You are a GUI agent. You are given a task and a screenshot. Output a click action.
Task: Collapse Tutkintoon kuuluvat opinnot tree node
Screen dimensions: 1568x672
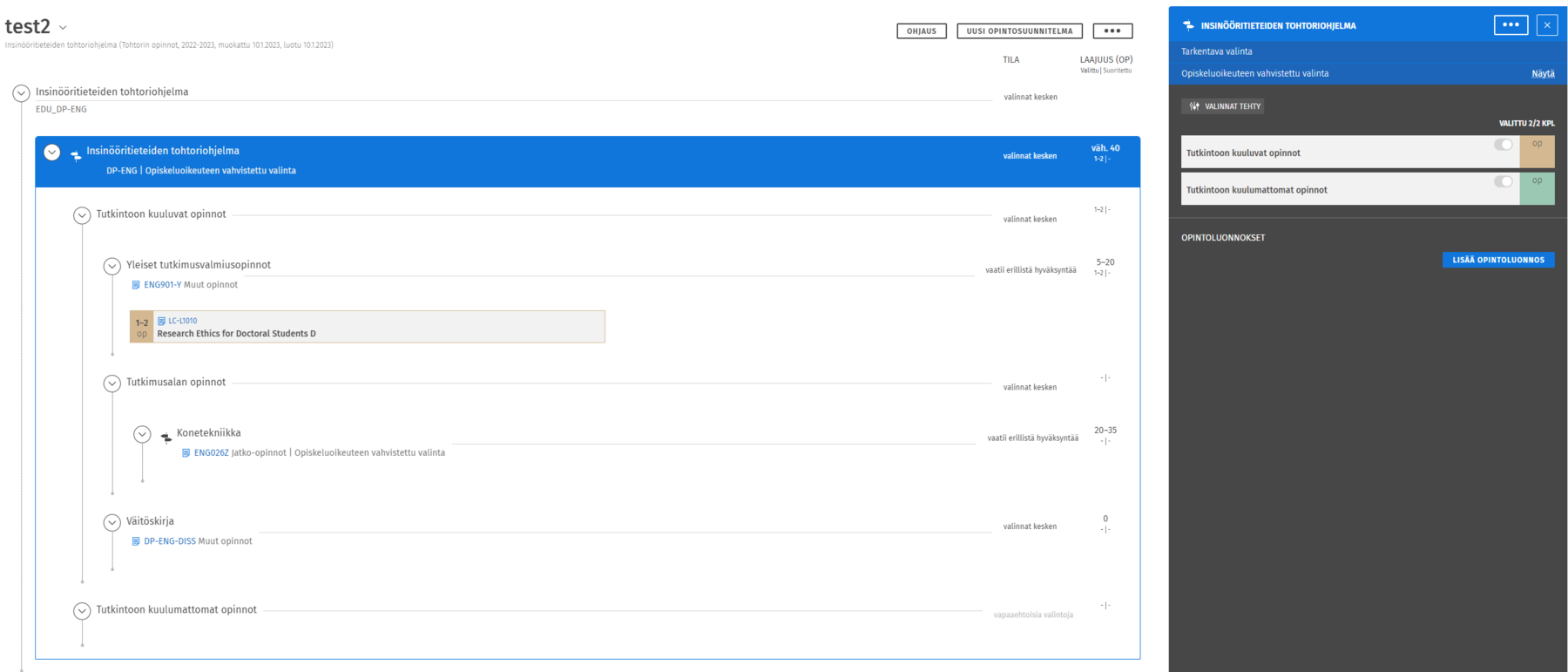point(82,215)
